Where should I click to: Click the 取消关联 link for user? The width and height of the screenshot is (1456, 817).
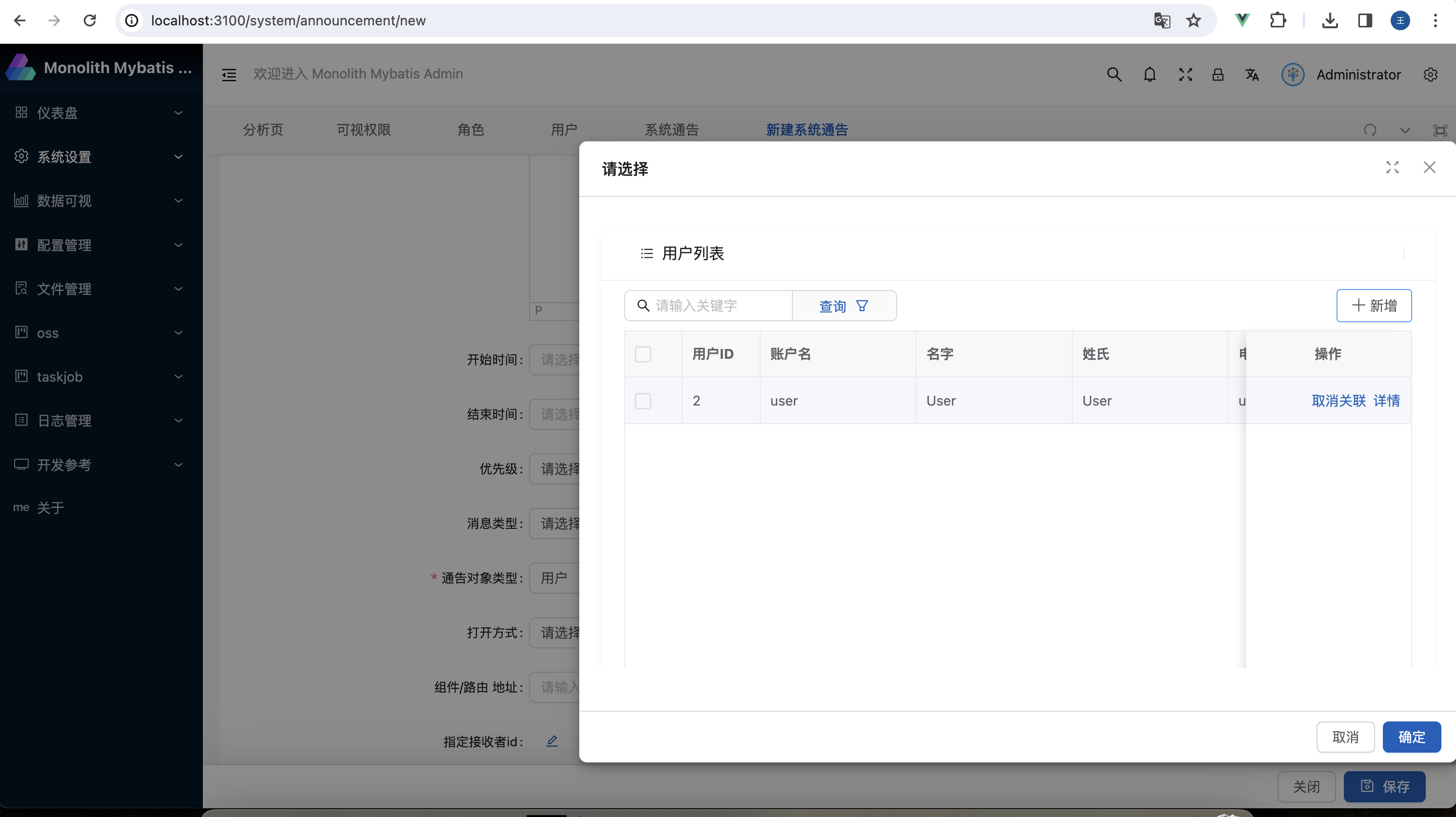click(1338, 401)
